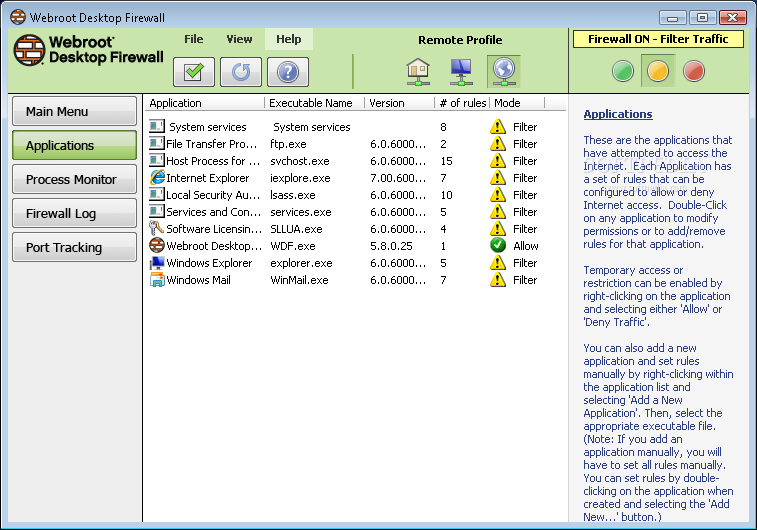Viewport: 757px width, 530px height.
Task: Click the green checkmark apply toolbar button
Action: (x=194, y=72)
